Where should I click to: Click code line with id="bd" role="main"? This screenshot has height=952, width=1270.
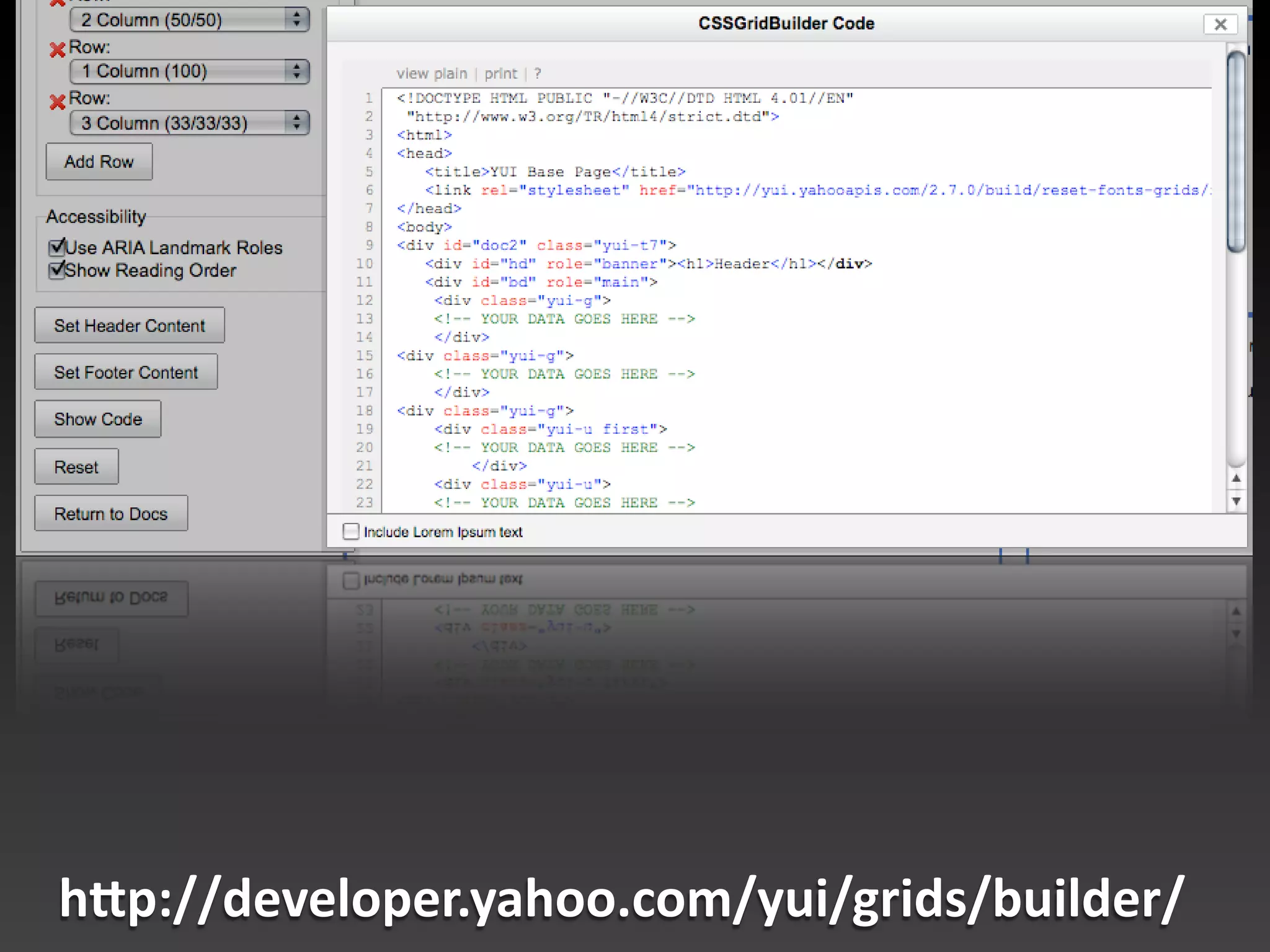[541, 282]
